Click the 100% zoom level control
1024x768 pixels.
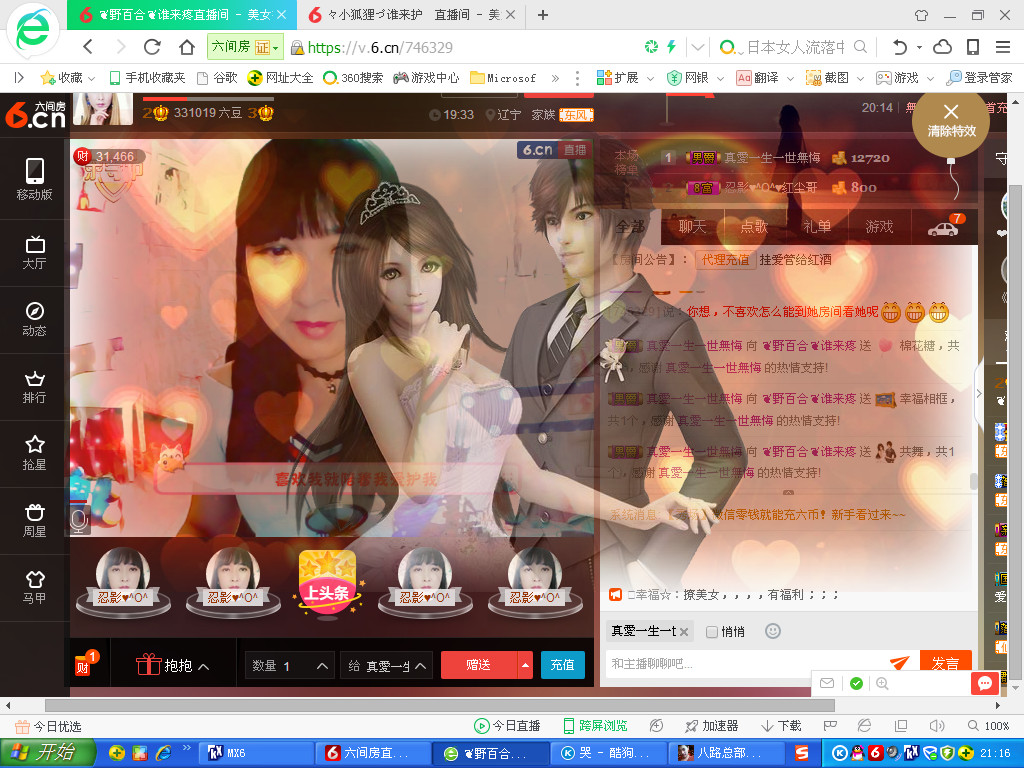point(989,726)
